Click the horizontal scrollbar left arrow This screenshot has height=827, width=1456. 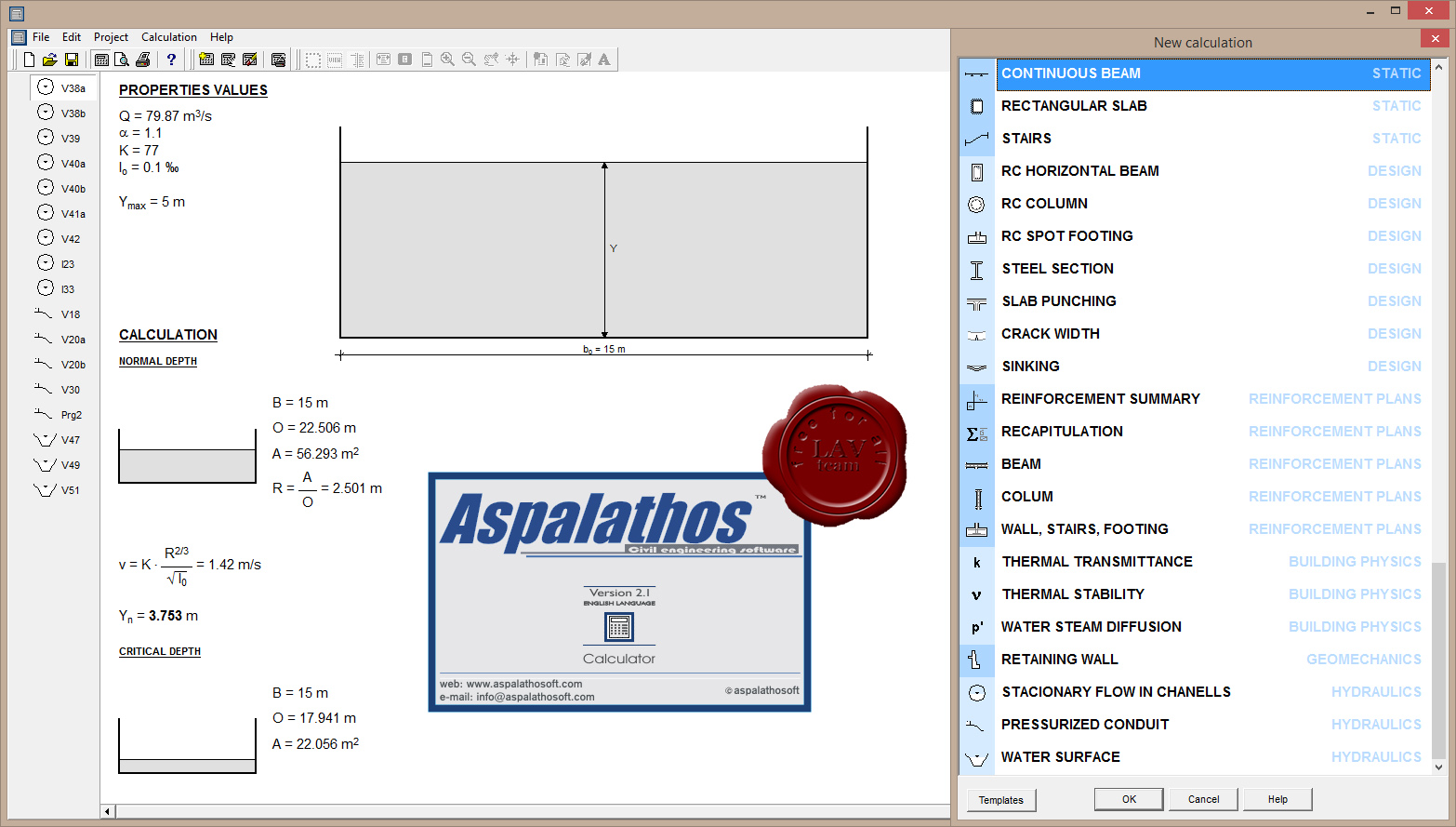point(108,812)
